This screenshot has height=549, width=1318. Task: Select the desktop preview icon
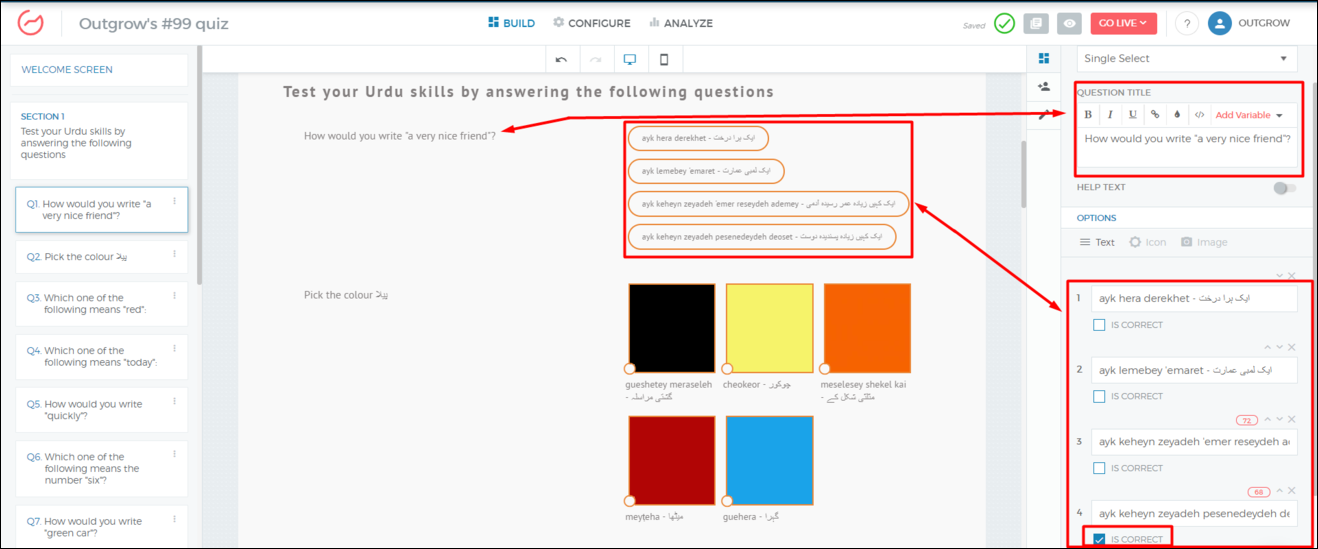[x=630, y=60]
